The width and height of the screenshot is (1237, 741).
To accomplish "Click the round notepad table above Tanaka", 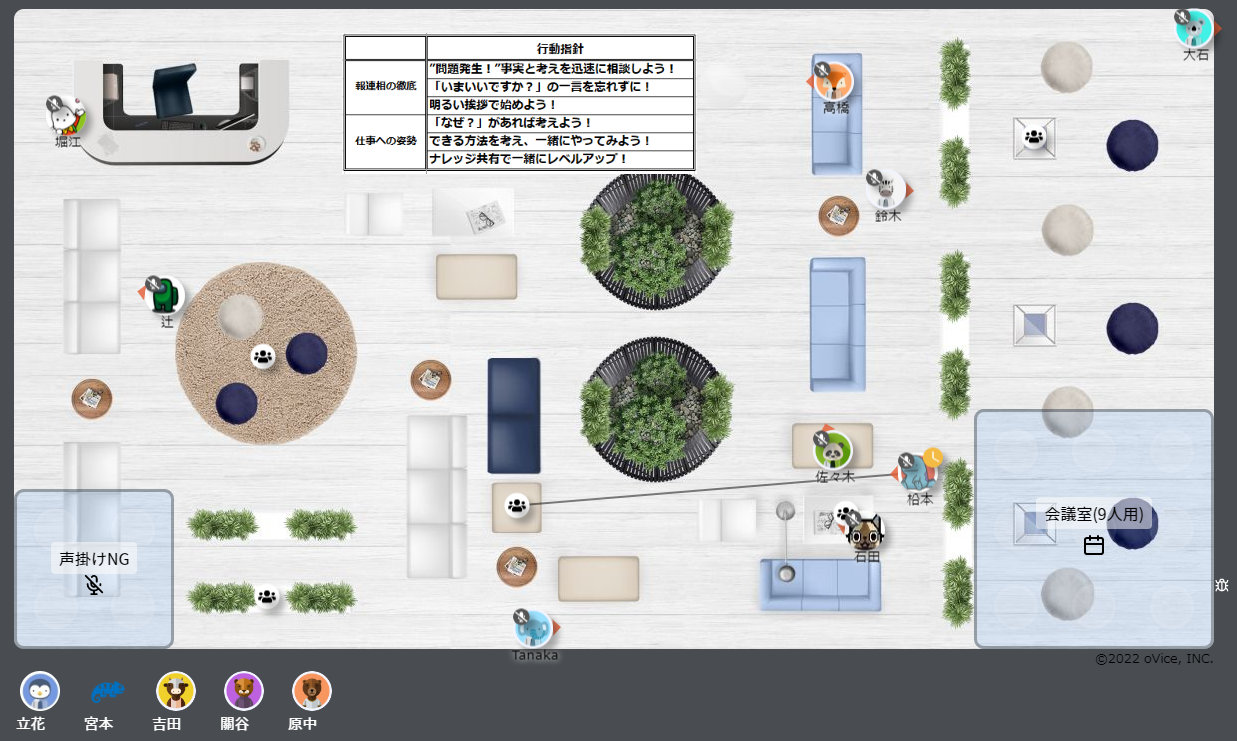I will pos(517,567).
